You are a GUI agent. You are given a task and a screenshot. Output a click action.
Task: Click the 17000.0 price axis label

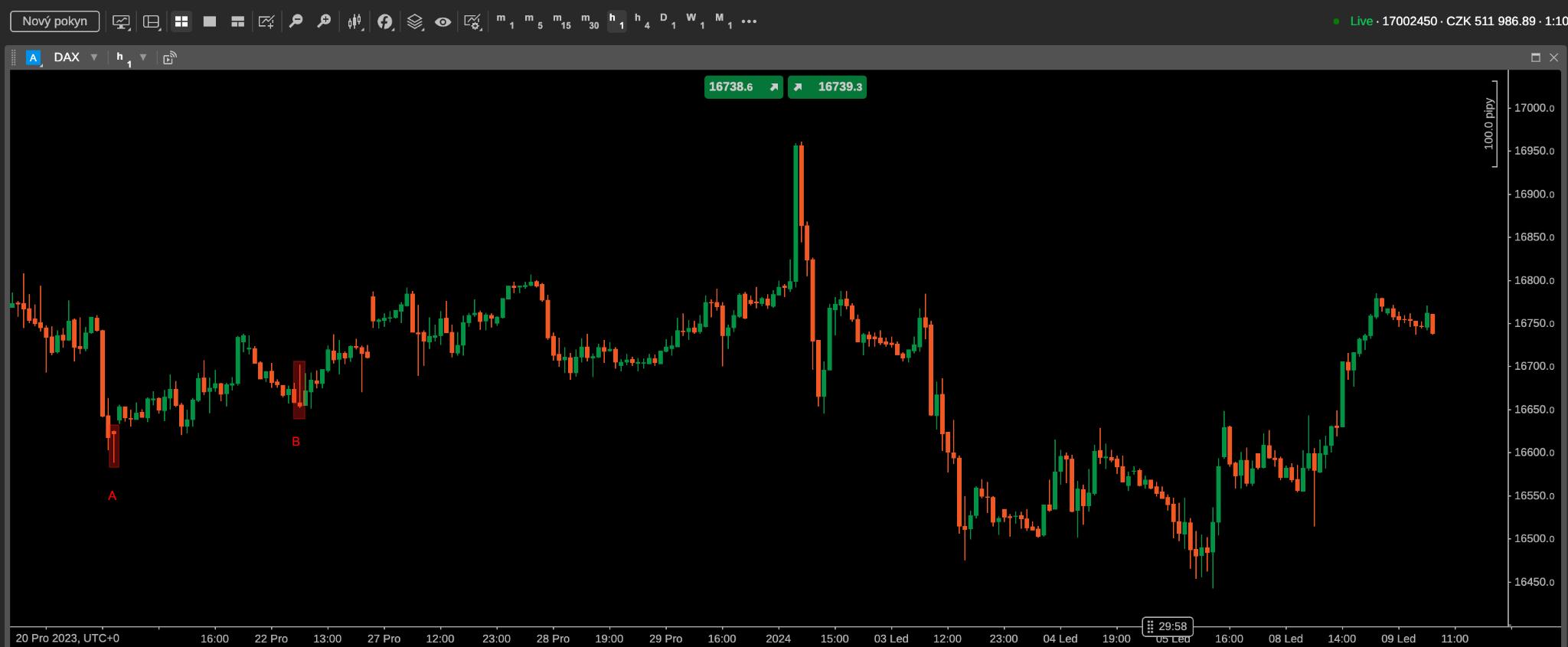(x=1534, y=108)
